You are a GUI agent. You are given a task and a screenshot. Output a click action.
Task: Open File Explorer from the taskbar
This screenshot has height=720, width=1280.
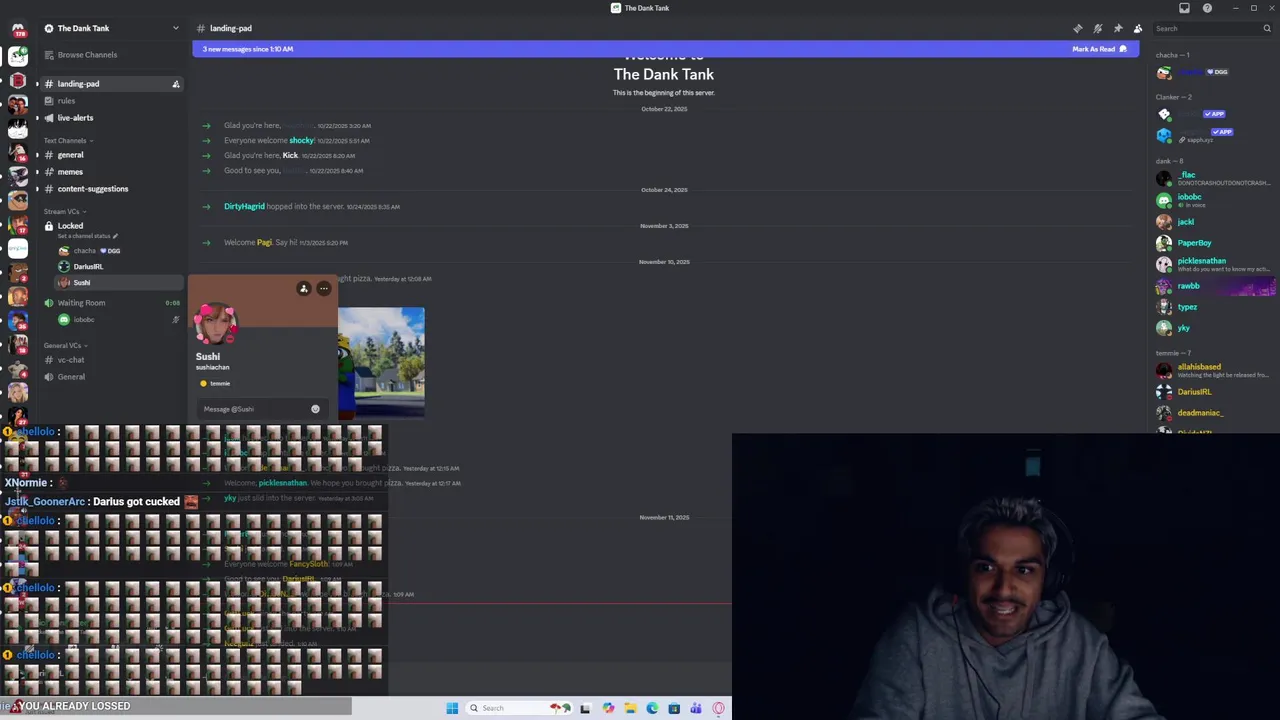[630, 708]
